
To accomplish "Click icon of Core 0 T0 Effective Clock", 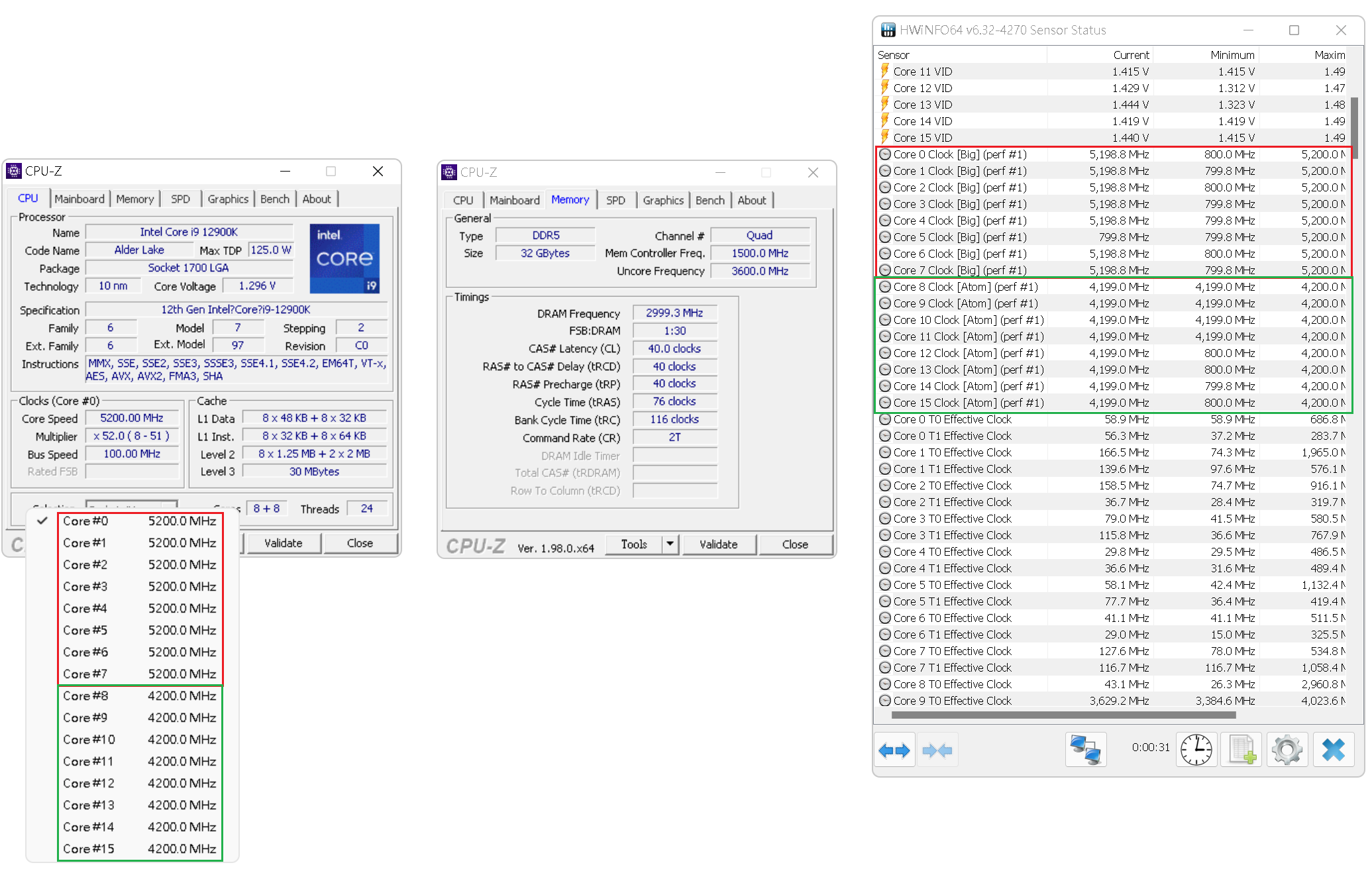I will 884,419.
